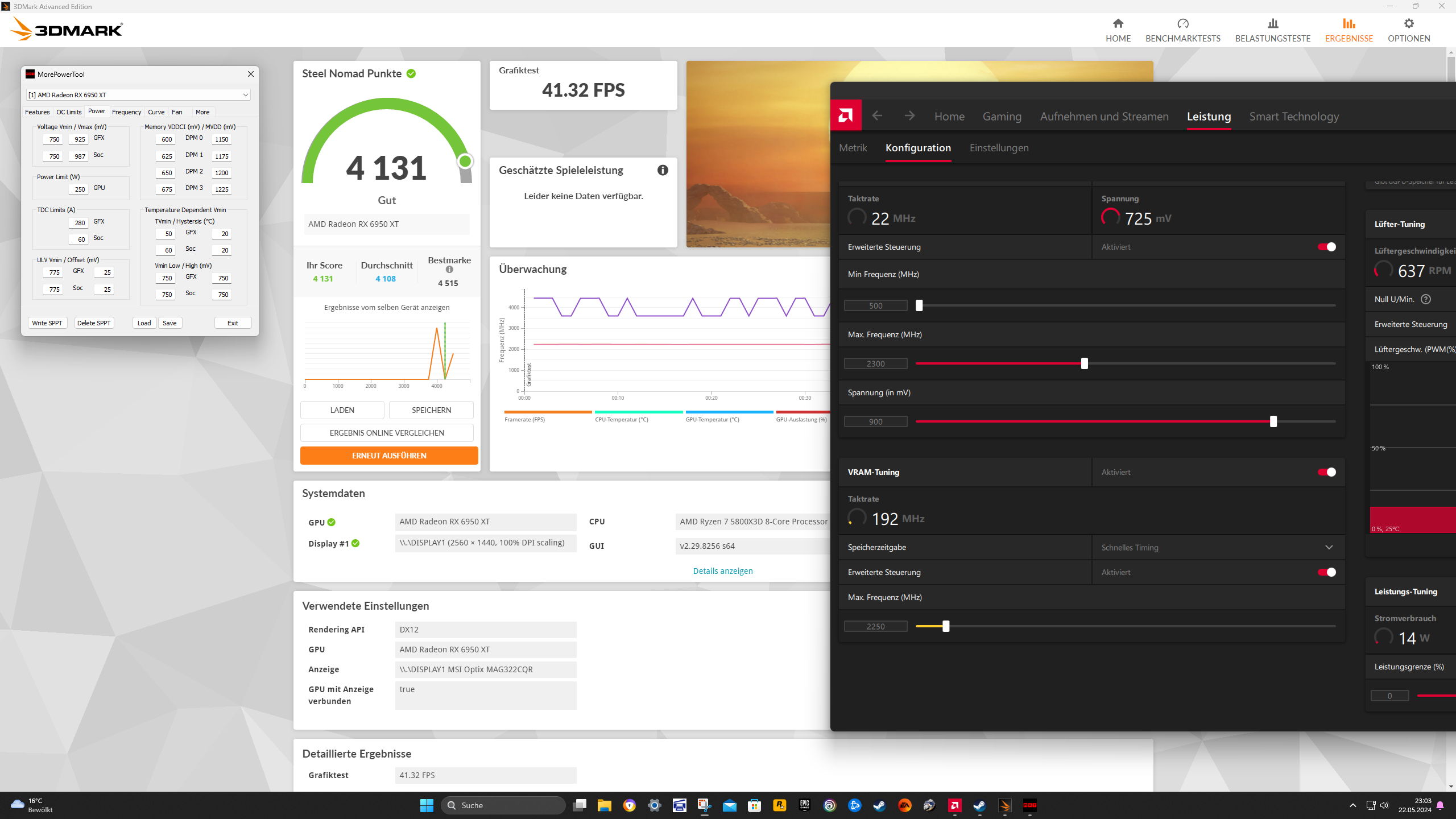Click the back arrow in AMD Software
Viewport: 1456px width, 819px height.
(877, 116)
